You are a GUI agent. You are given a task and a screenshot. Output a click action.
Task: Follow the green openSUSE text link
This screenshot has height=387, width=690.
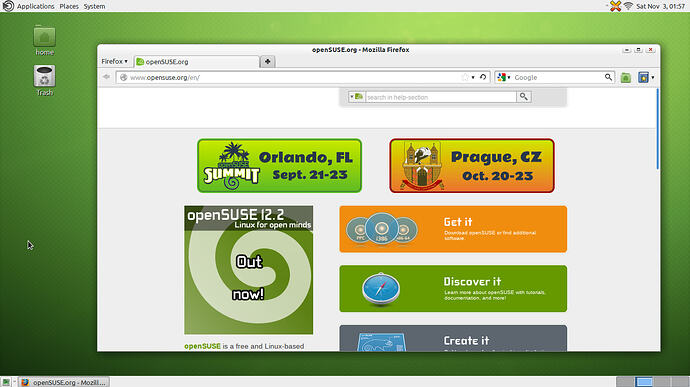pos(202,346)
